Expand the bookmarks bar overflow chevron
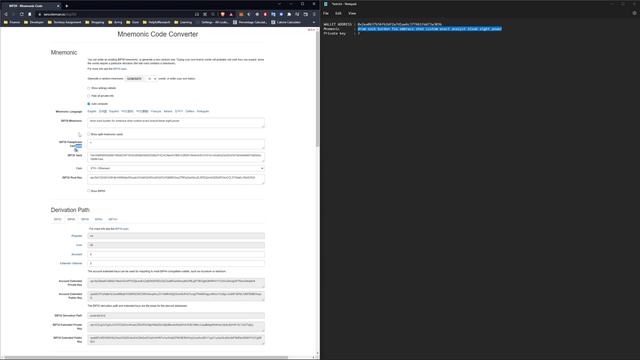 (314, 22)
